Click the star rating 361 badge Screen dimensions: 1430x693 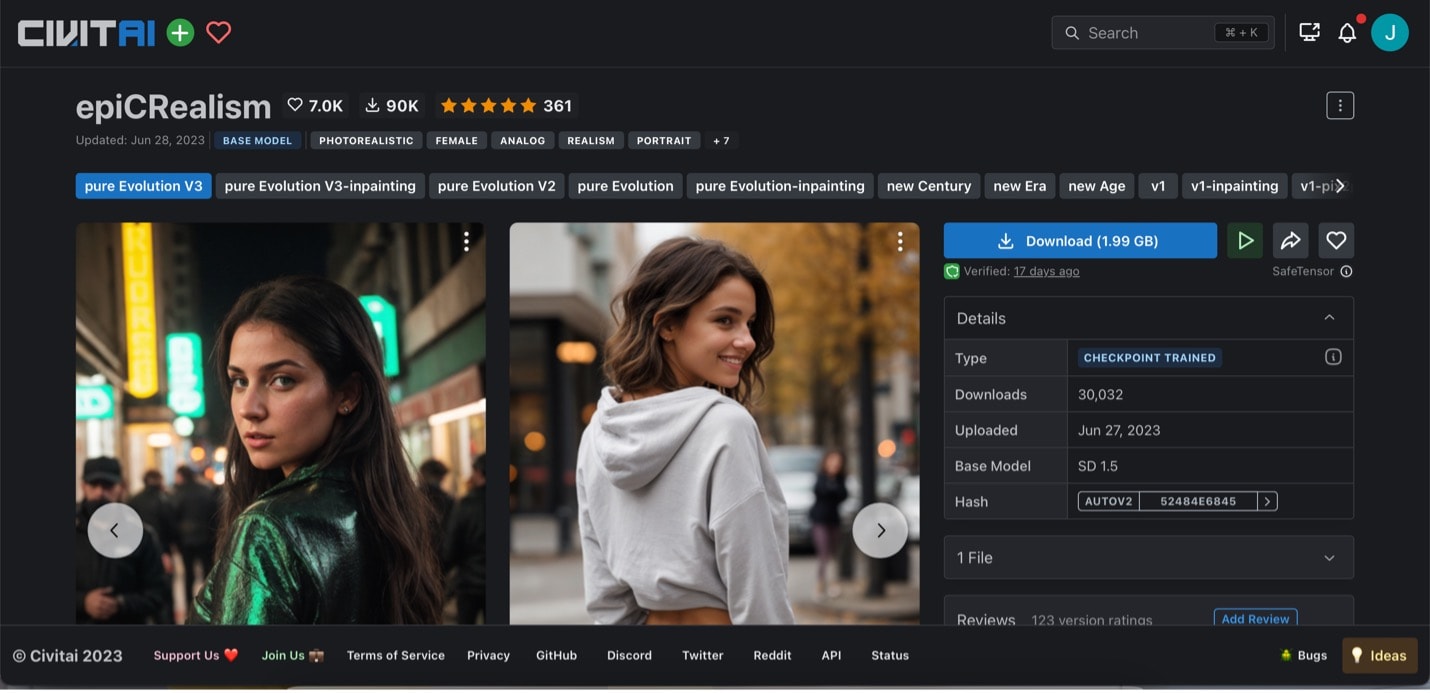(x=506, y=105)
